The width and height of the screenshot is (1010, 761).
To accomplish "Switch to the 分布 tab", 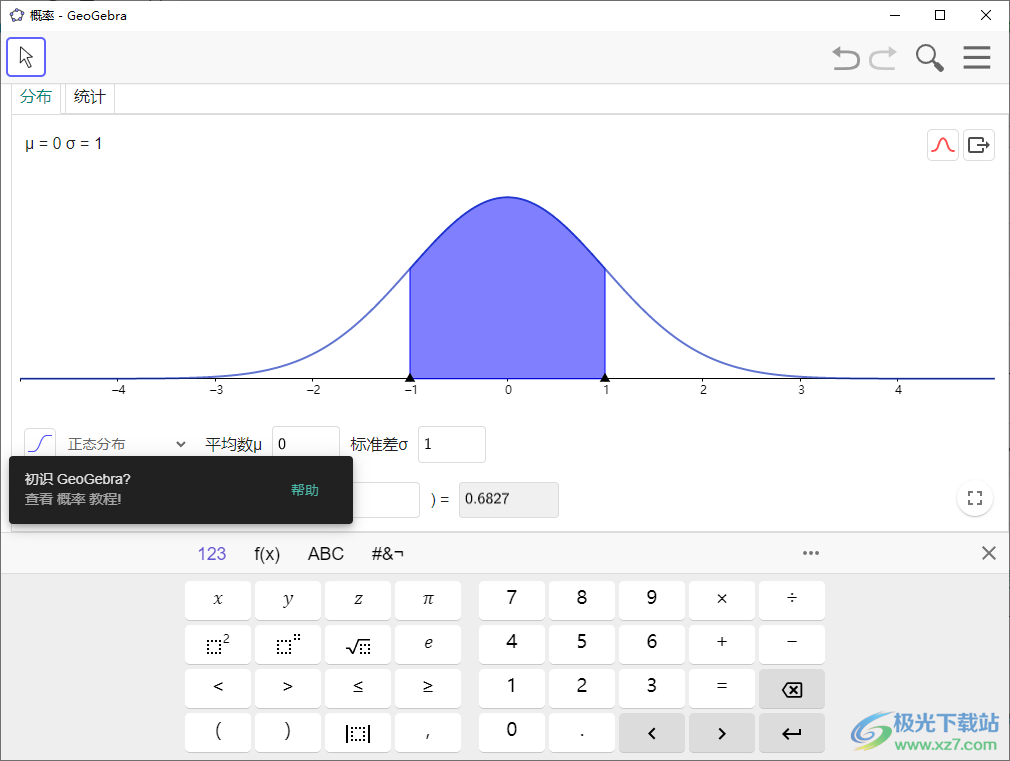I will pos(35,97).
